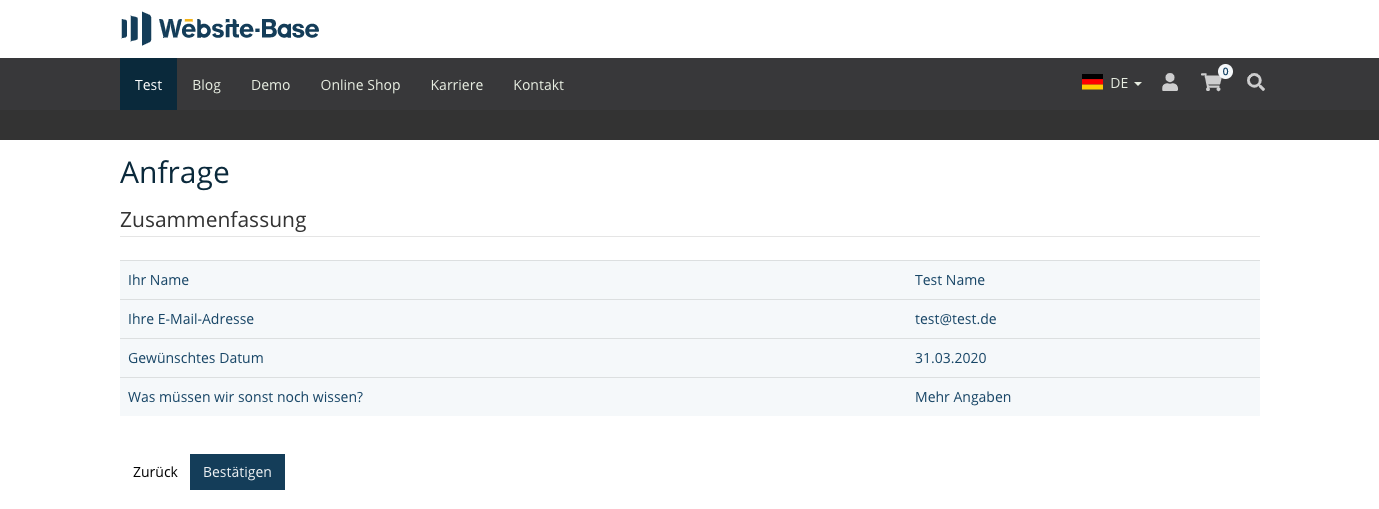Screen dimensions: 1379x509
Task: Click the Mehr Angaben value
Action: 963,397
